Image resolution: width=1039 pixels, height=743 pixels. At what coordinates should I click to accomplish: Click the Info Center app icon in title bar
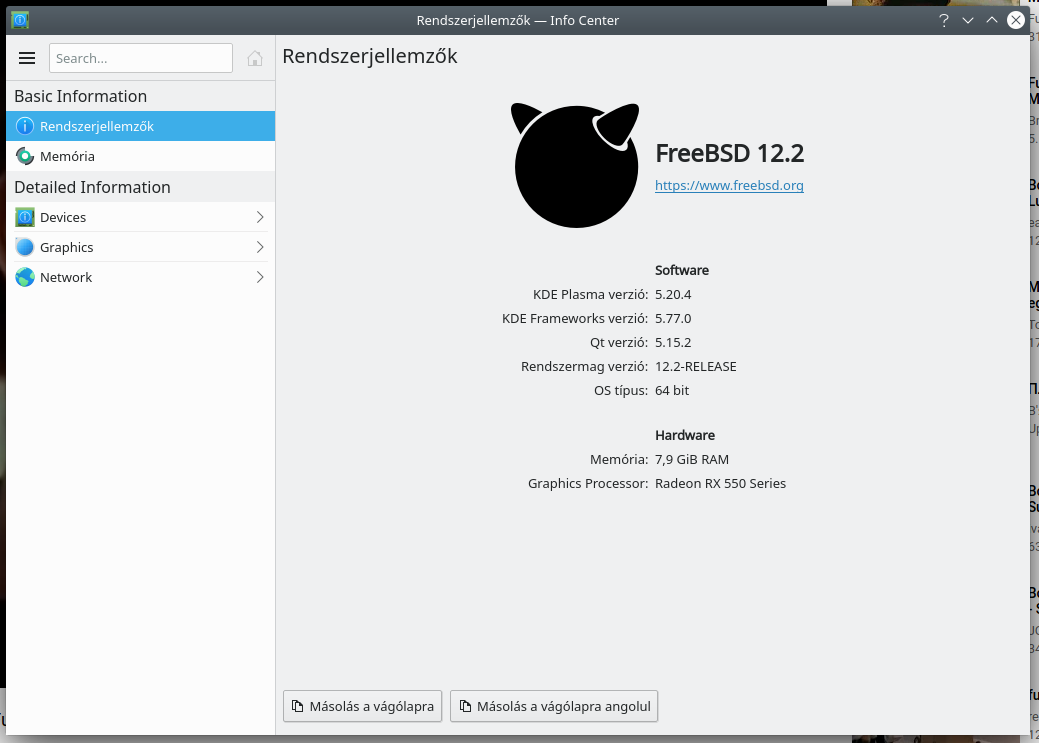click(x=21, y=20)
